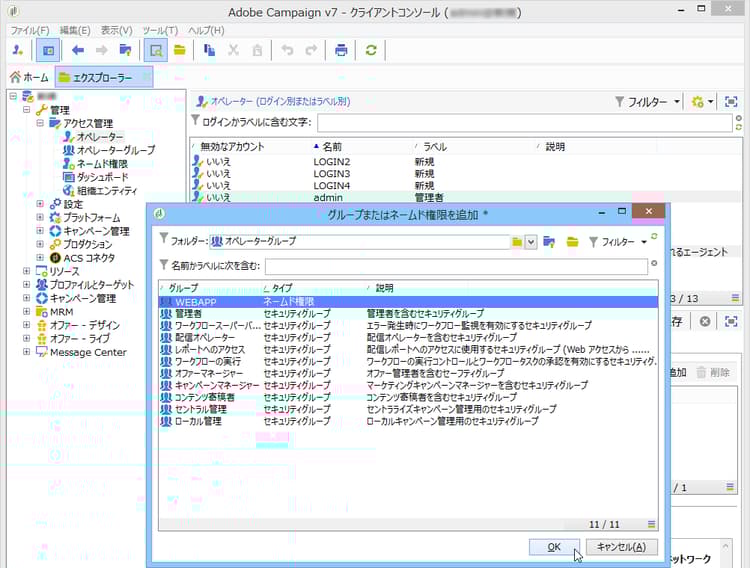Sort operator list by 名前 column header
The image size is (750, 568).
(x=362, y=146)
